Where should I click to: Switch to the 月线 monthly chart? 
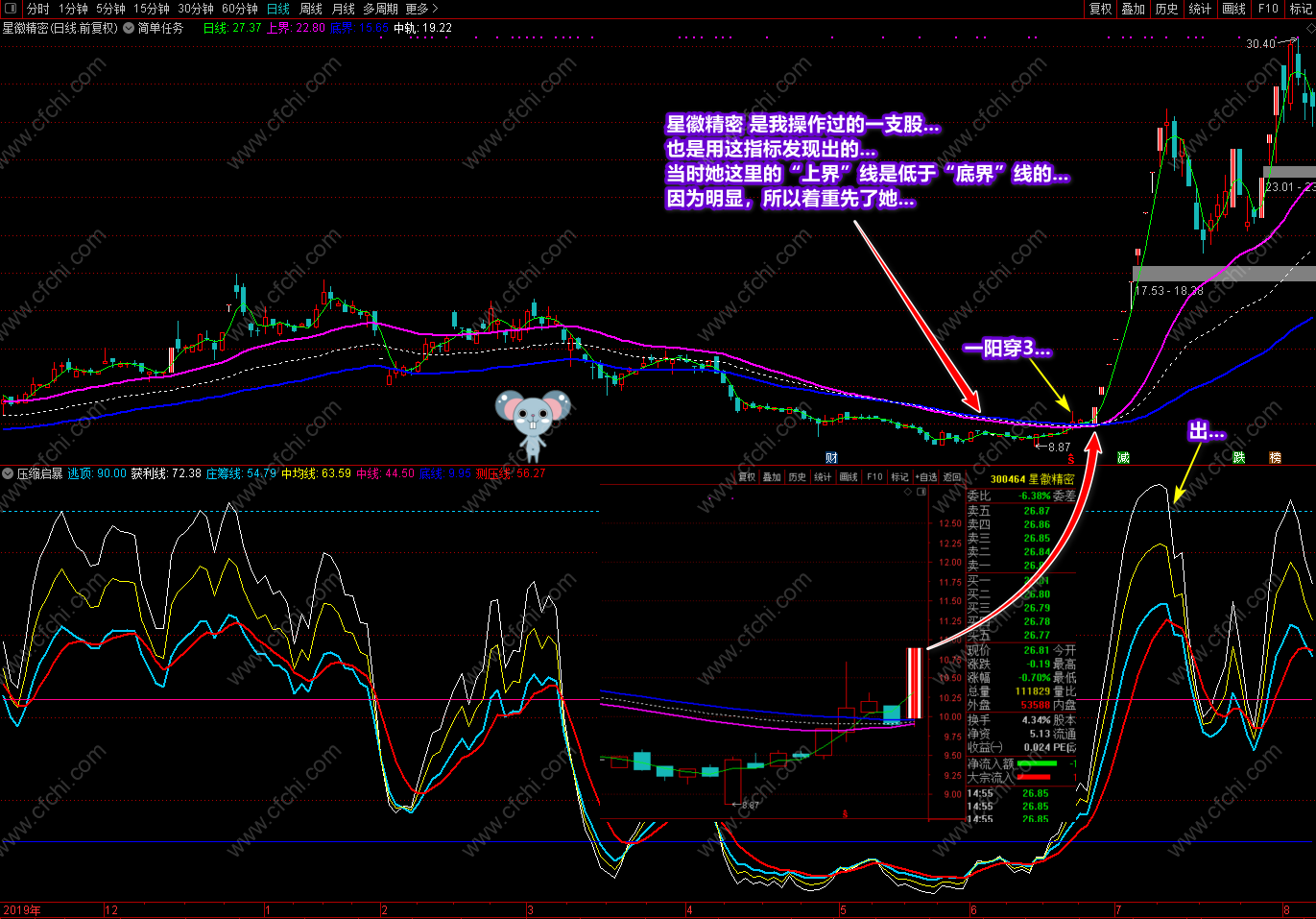coord(343,9)
